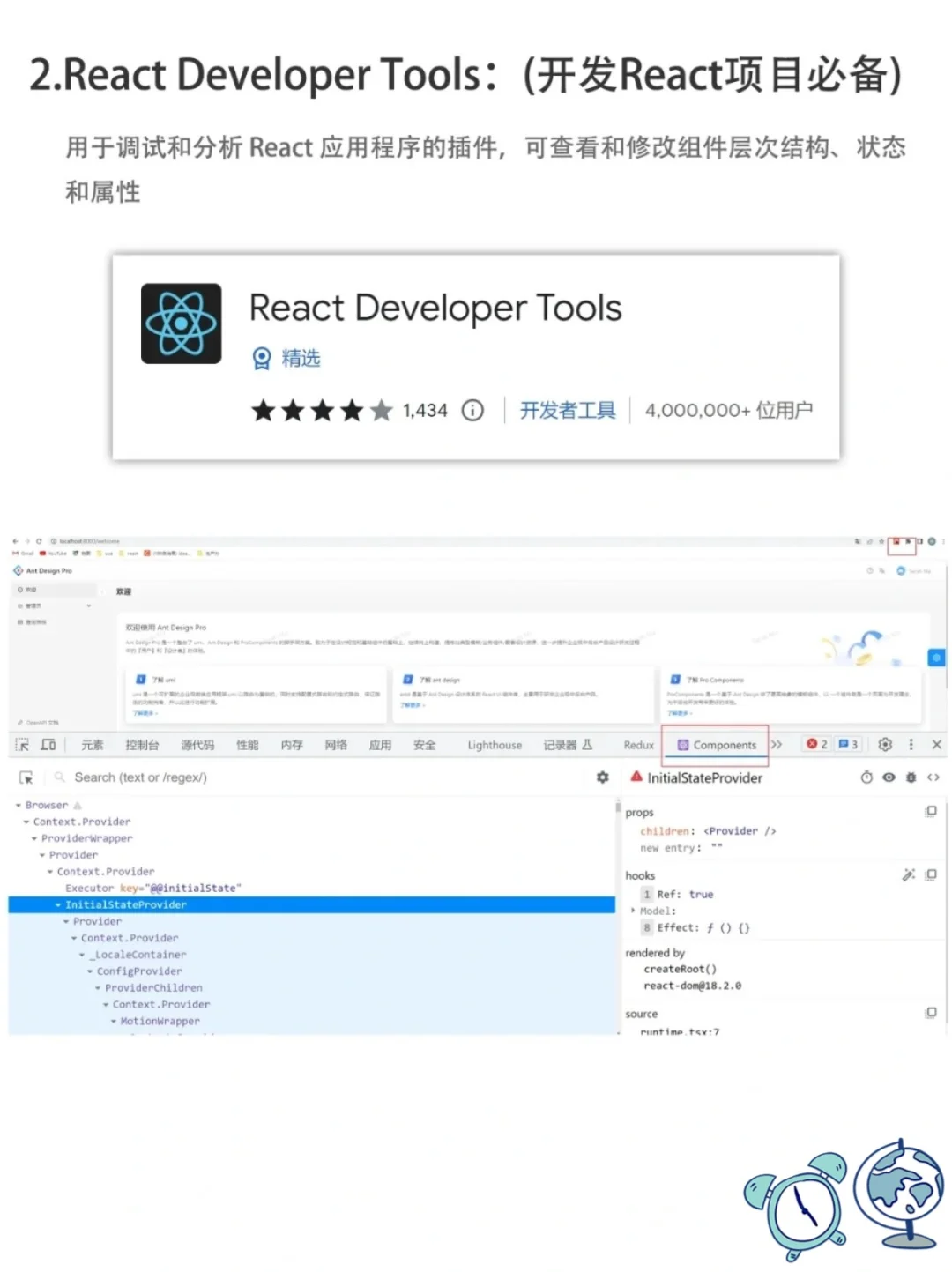
Task: Open the 记录器 tab
Action: point(568,745)
